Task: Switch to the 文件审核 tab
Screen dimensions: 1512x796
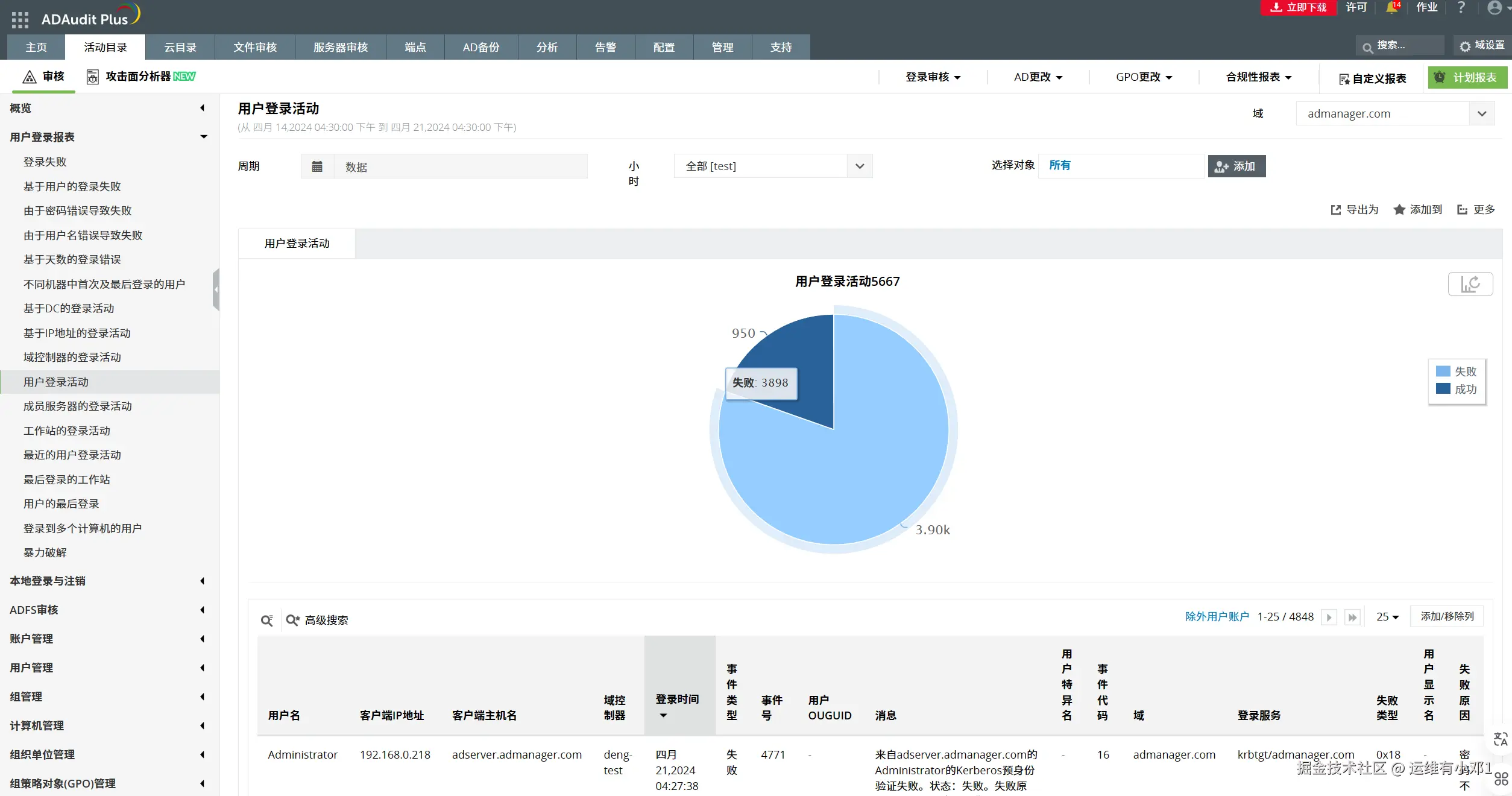Action: coord(254,46)
